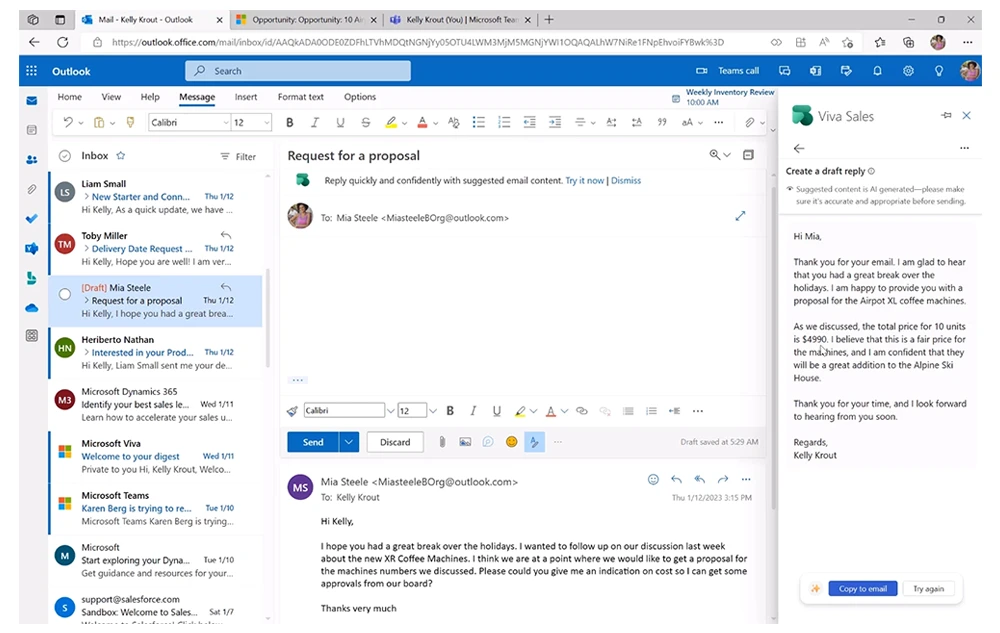Pick ribbon yellow highlight color swatch

[x=391, y=122]
